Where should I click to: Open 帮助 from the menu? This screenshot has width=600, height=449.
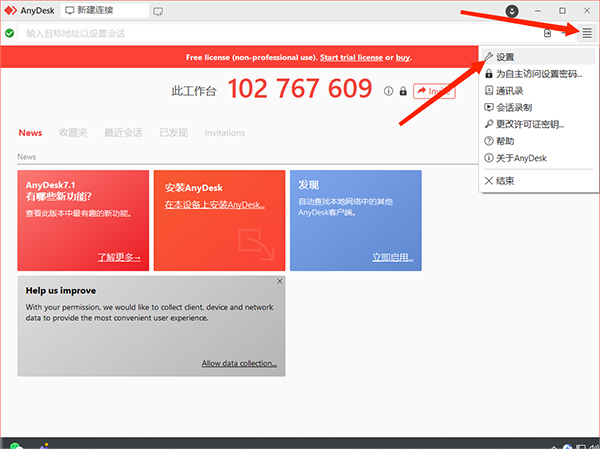pos(538,141)
